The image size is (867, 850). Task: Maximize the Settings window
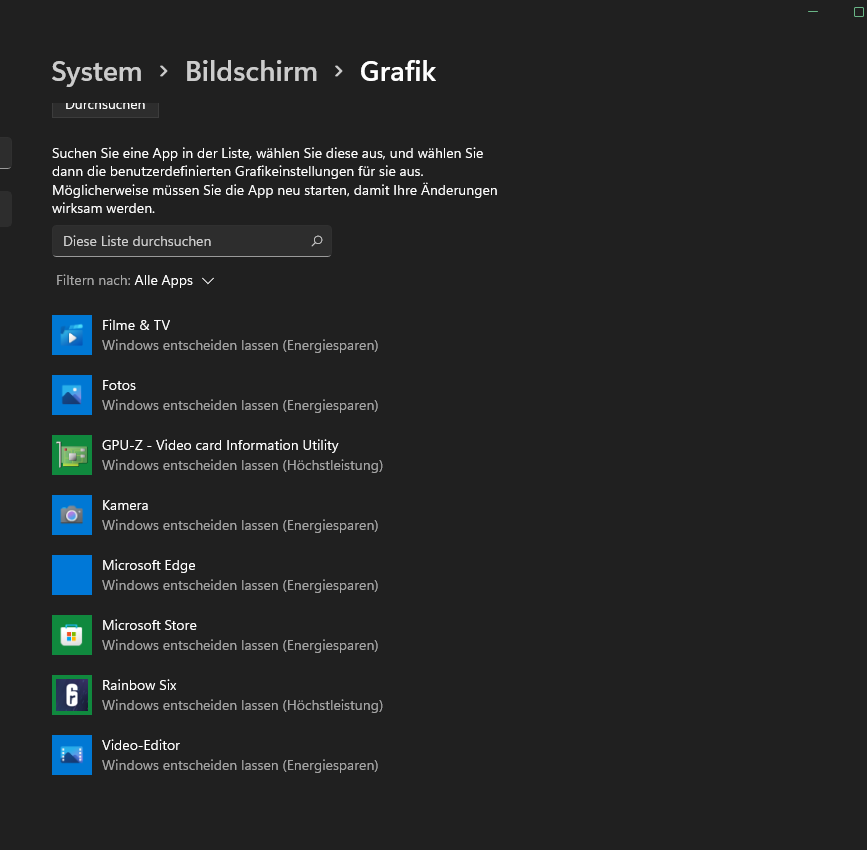click(859, 12)
